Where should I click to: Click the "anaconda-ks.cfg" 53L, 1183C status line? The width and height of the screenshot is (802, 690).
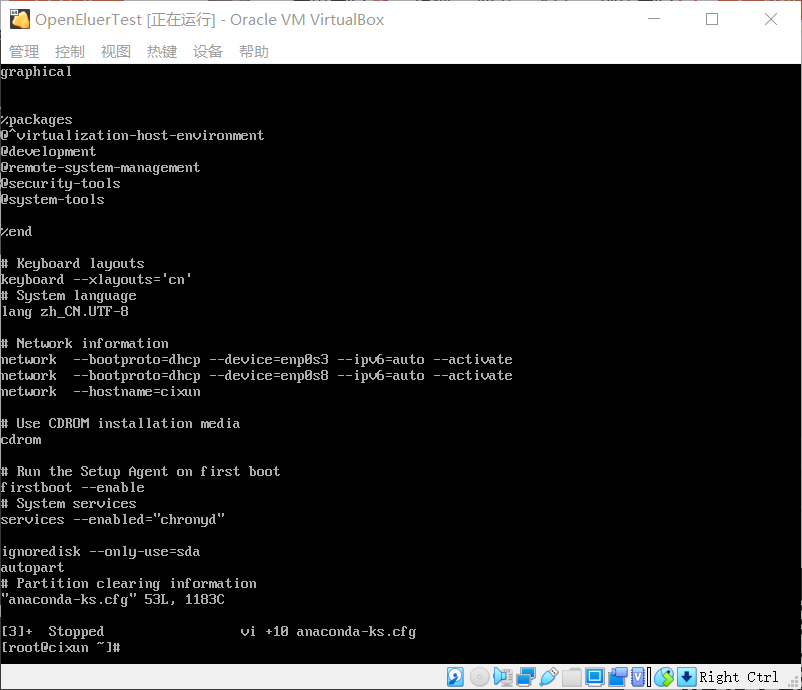pyautogui.click(x=113, y=599)
